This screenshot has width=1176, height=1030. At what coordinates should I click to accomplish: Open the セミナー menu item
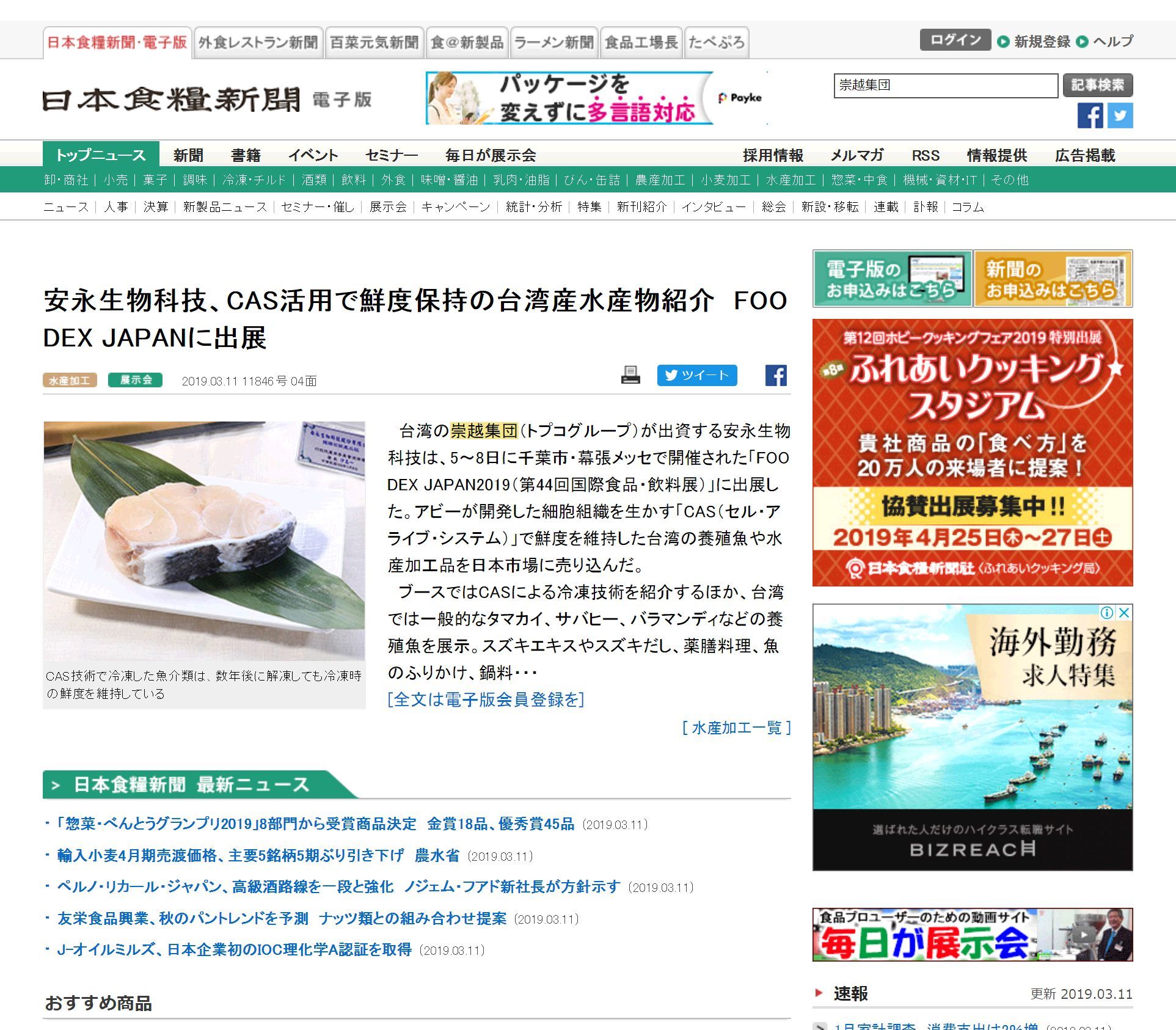[392, 155]
